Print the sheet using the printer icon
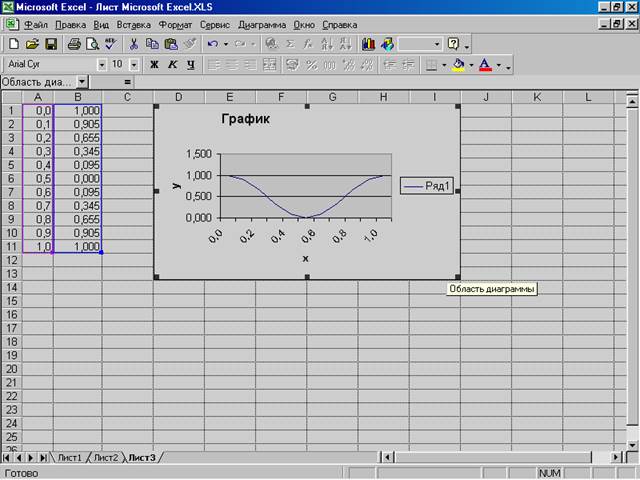Image resolution: width=640 pixels, height=480 pixels. [74, 44]
